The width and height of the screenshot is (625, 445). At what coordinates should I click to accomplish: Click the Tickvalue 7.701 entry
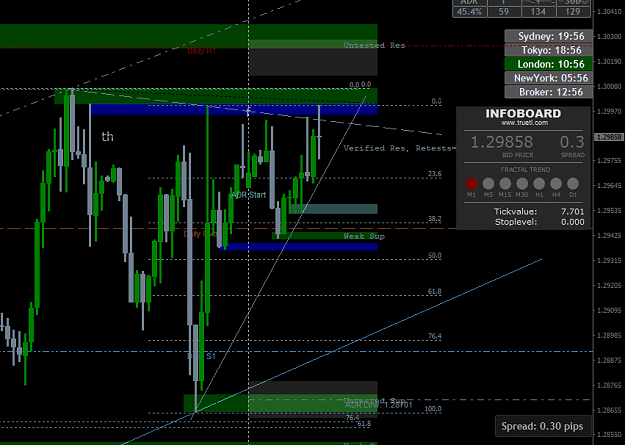(539, 212)
